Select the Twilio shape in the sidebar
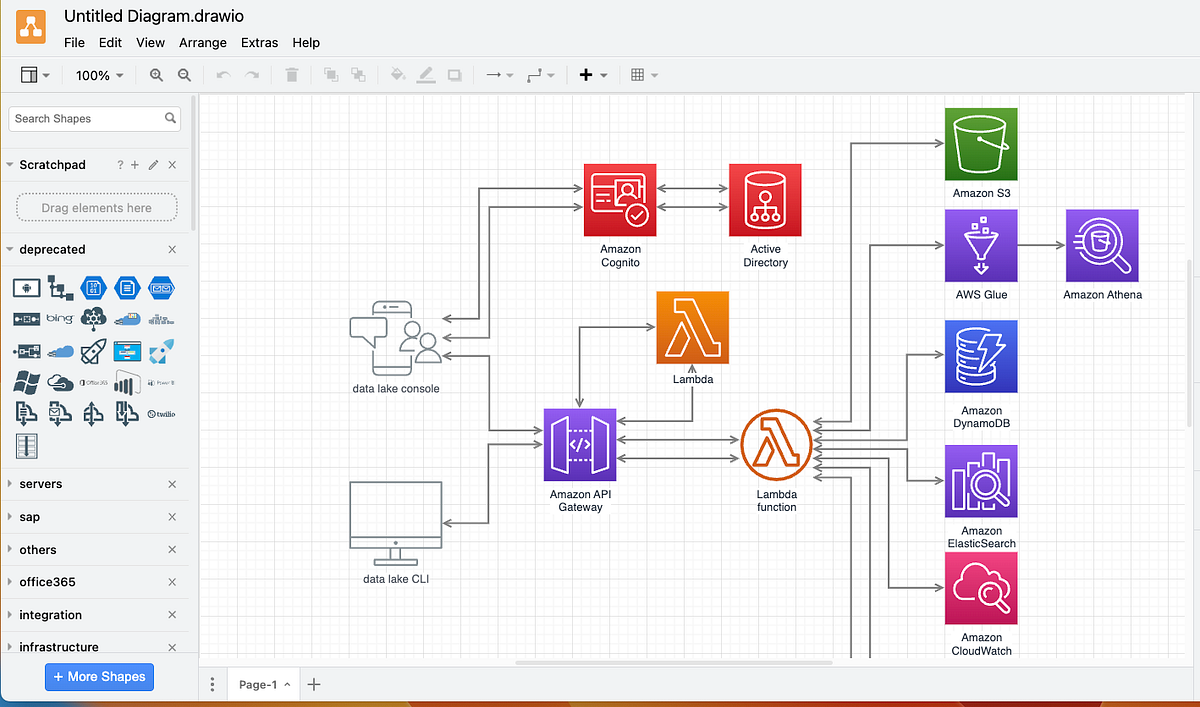This screenshot has height=707, width=1200. 161,413
